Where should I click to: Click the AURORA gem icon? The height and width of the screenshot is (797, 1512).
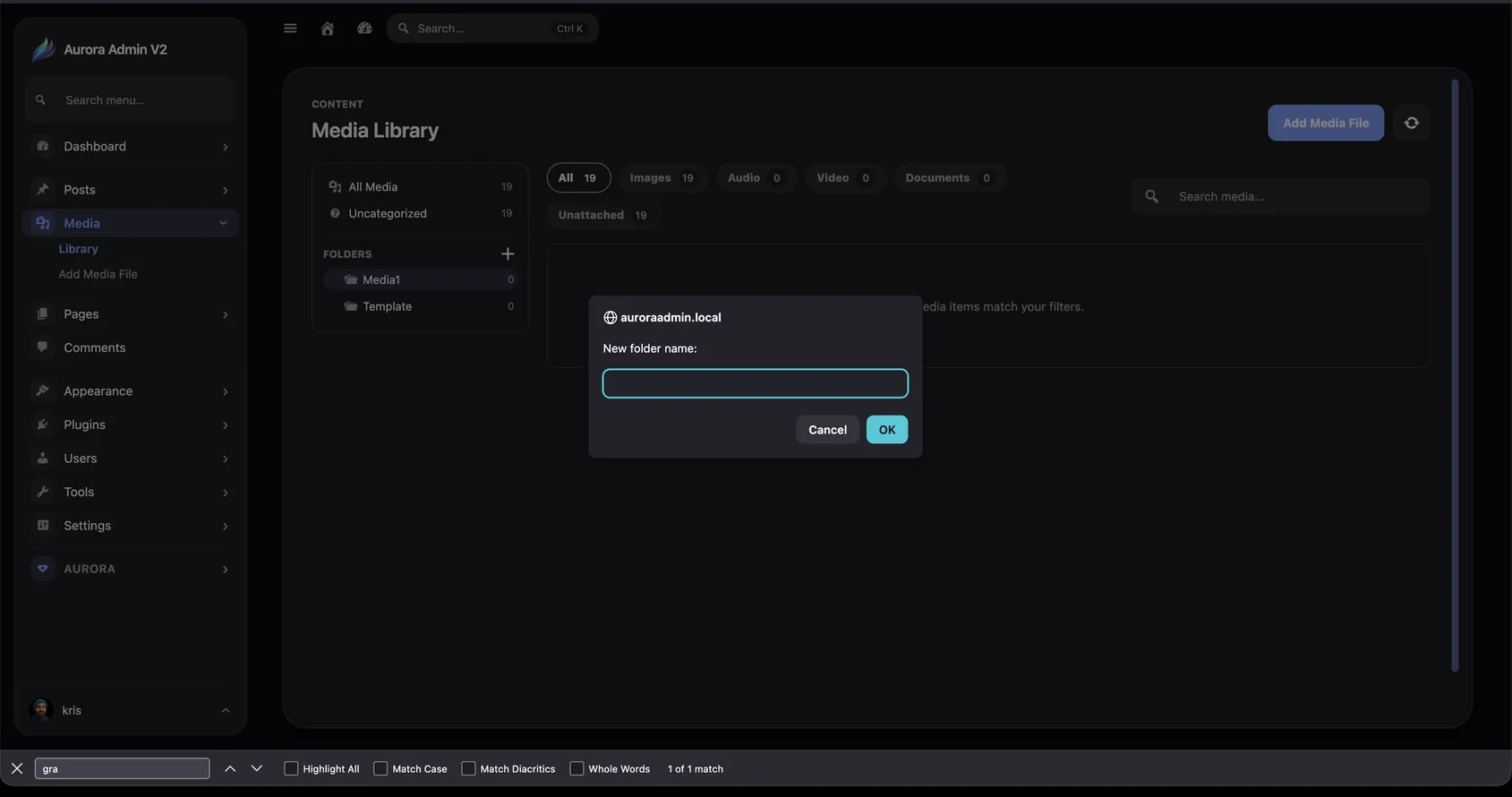[x=42, y=569]
